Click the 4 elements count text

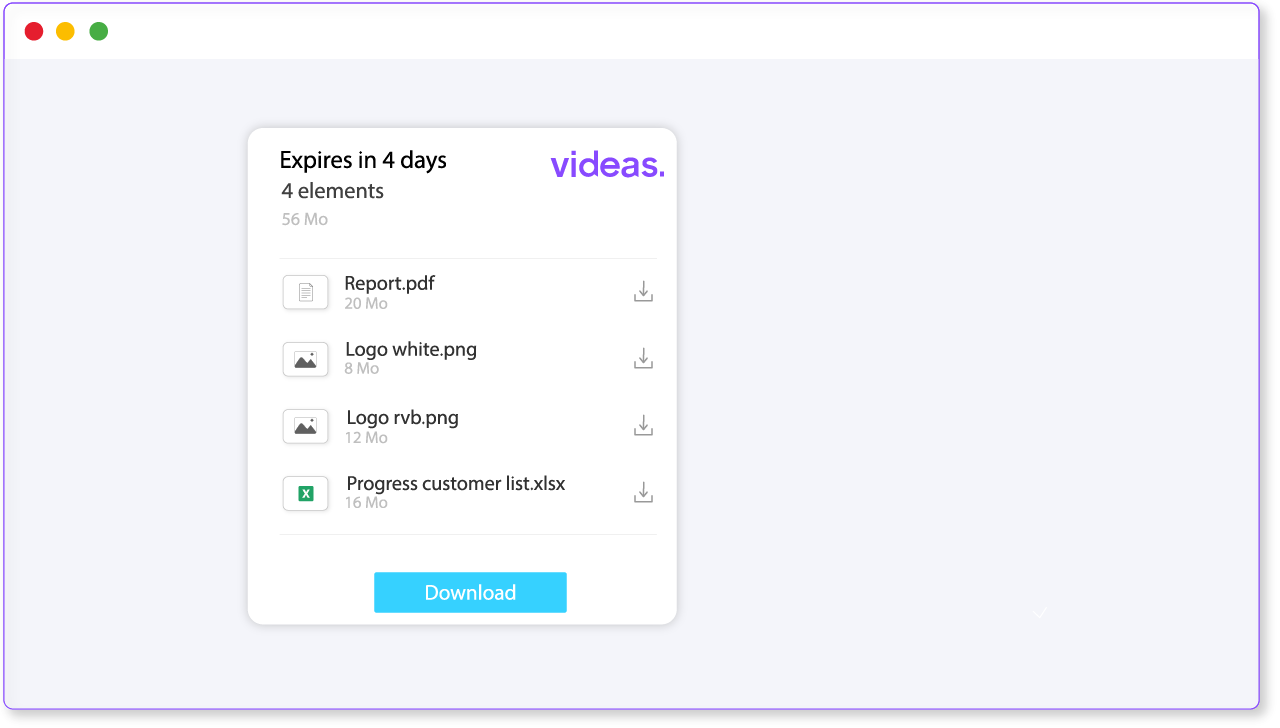click(x=333, y=190)
